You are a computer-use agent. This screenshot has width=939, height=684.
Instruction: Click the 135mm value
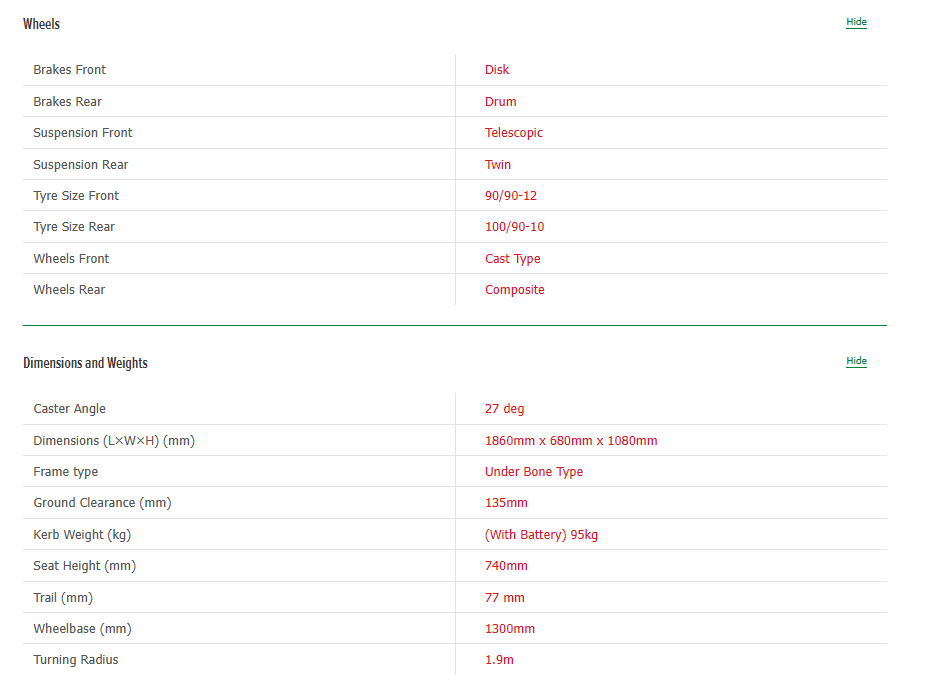coord(506,503)
